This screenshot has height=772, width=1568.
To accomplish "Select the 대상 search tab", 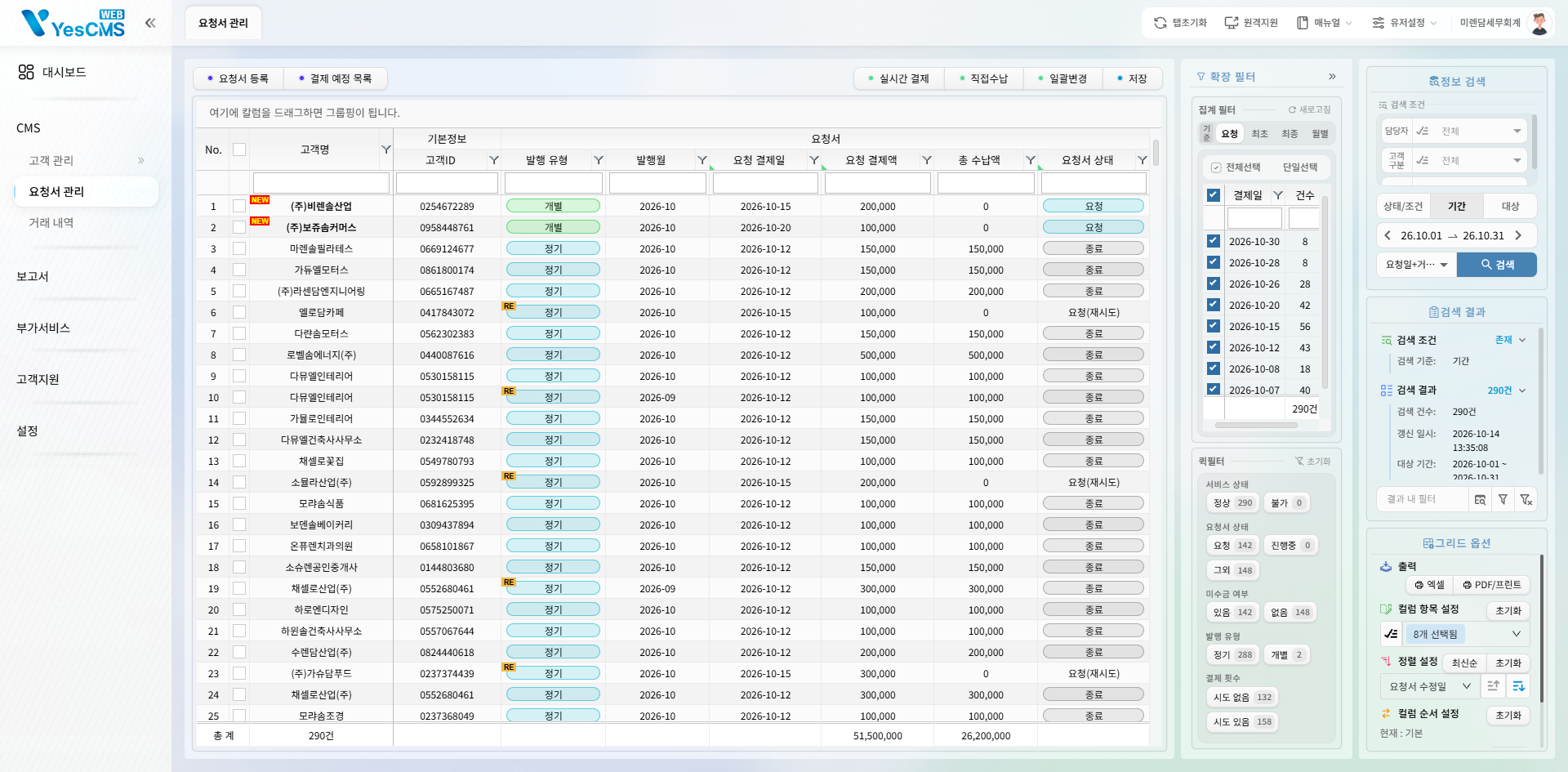I will click(1511, 206).
